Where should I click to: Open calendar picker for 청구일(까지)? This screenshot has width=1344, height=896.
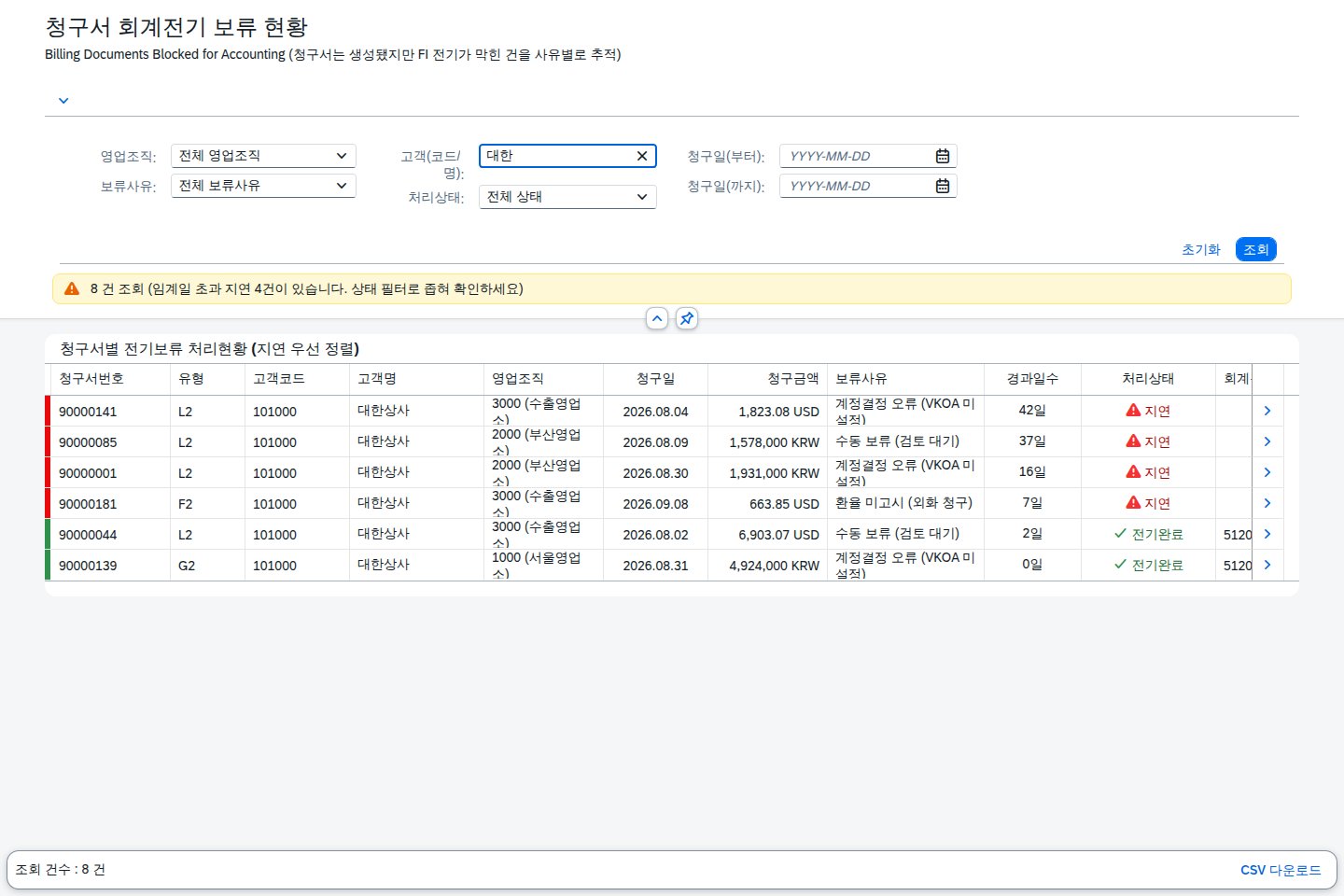click(943, 186)
